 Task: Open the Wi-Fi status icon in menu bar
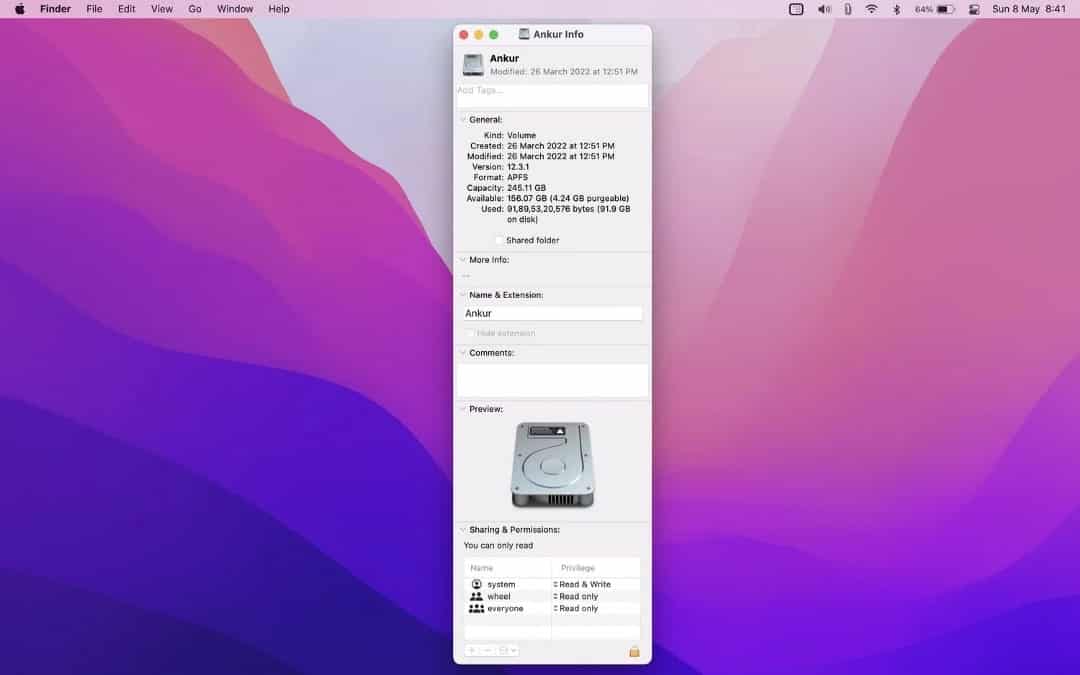tap(872, 9)
